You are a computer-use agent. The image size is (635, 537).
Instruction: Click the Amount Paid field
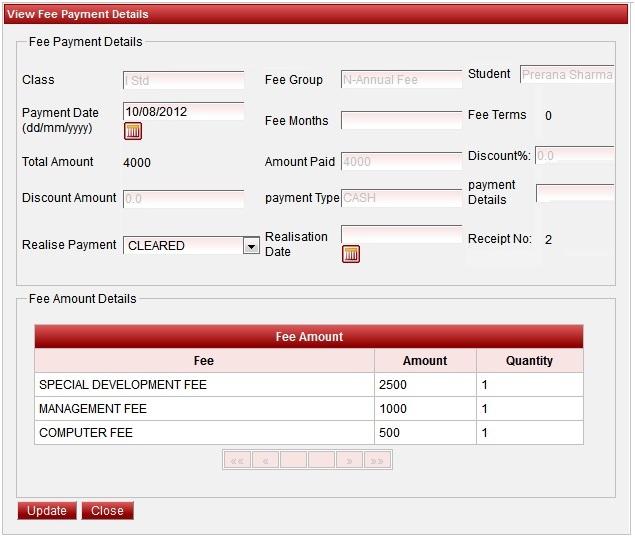(x=401, y=162)
